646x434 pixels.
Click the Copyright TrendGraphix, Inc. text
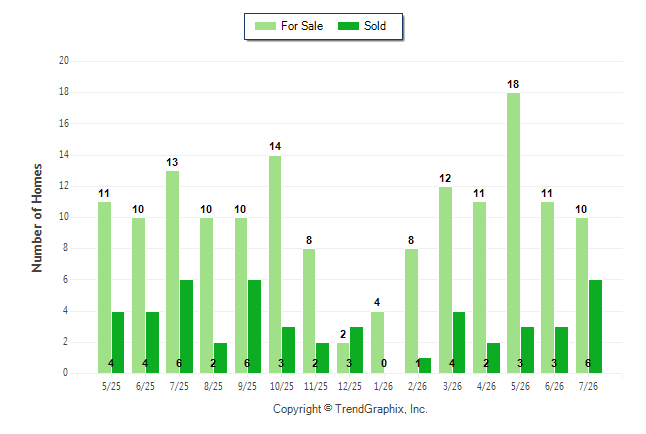(x=350, y=409)
